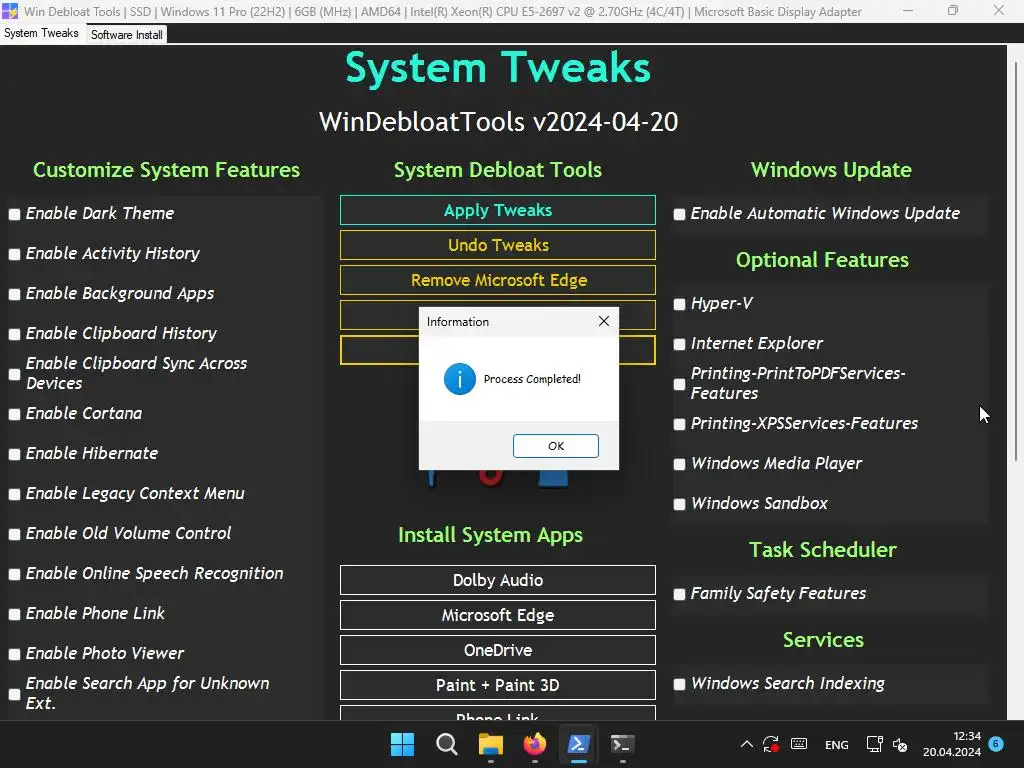
Task: Switch to the System Tweaks tab
Action: click(41, 33)
